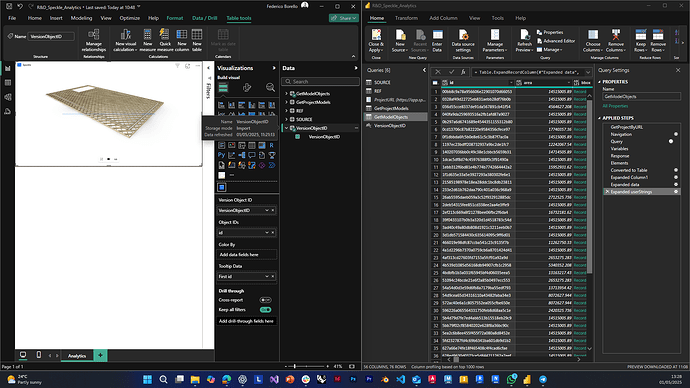Adjust the report zoom slider
The image size is (690, 388).
(295, 366)
